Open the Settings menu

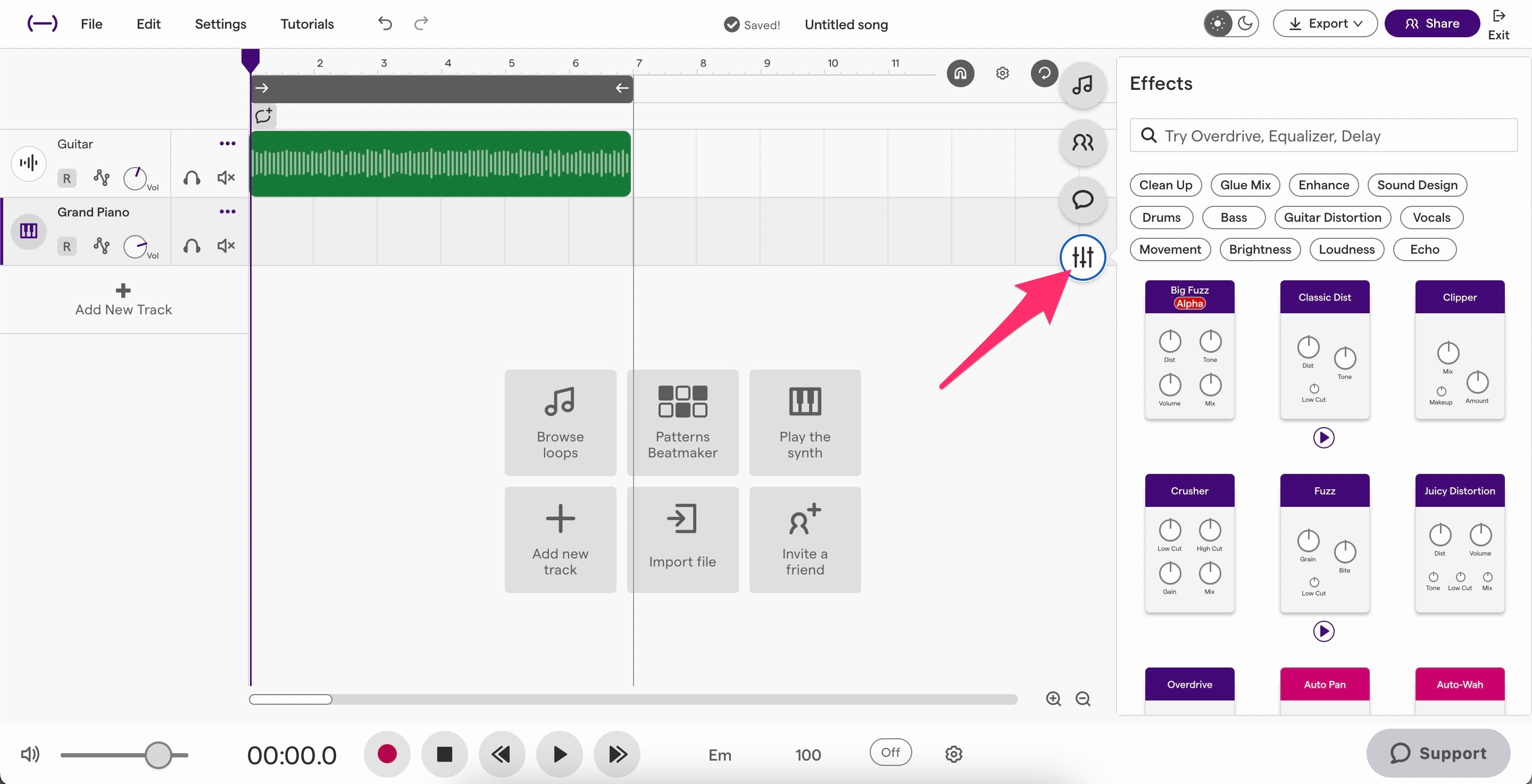tap(220, 24)
